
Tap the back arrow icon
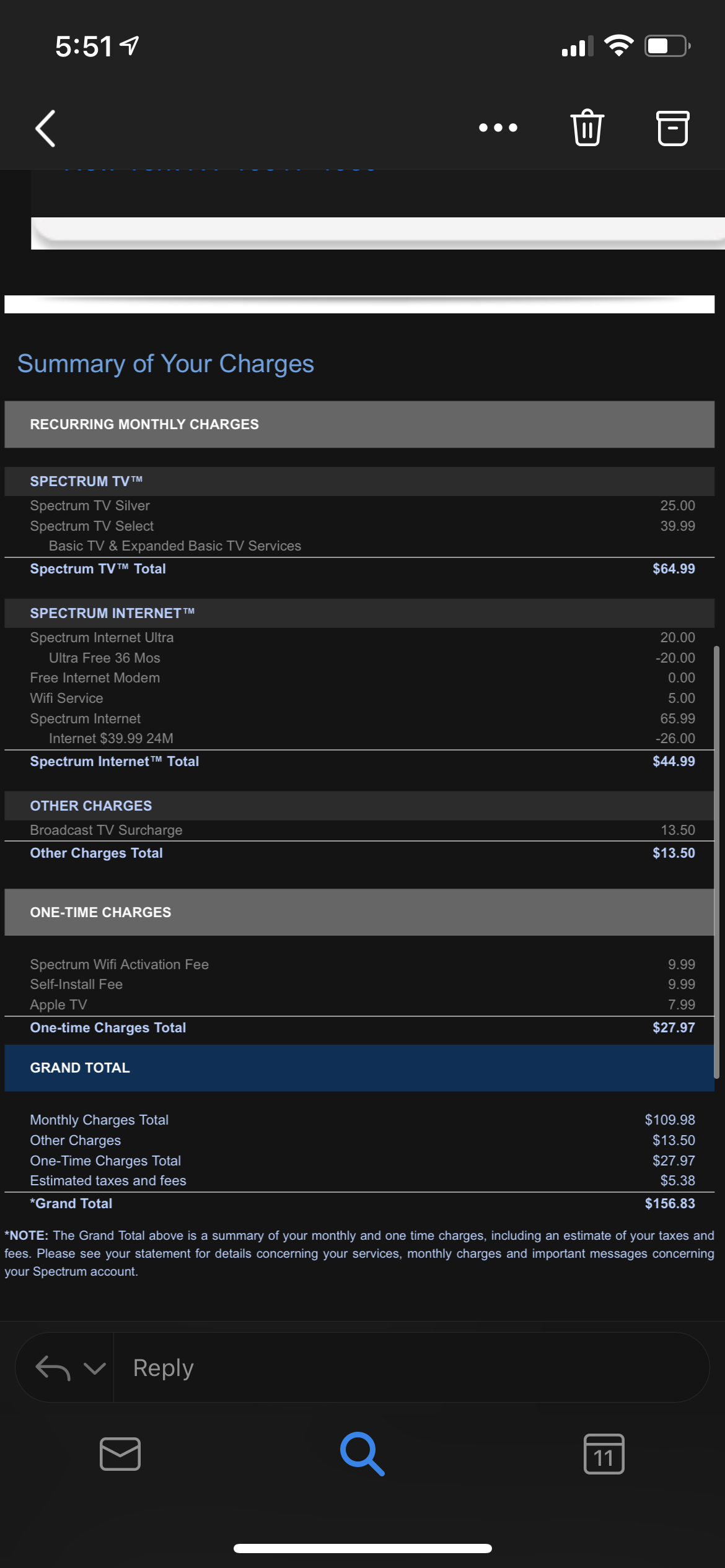point(45,128)
